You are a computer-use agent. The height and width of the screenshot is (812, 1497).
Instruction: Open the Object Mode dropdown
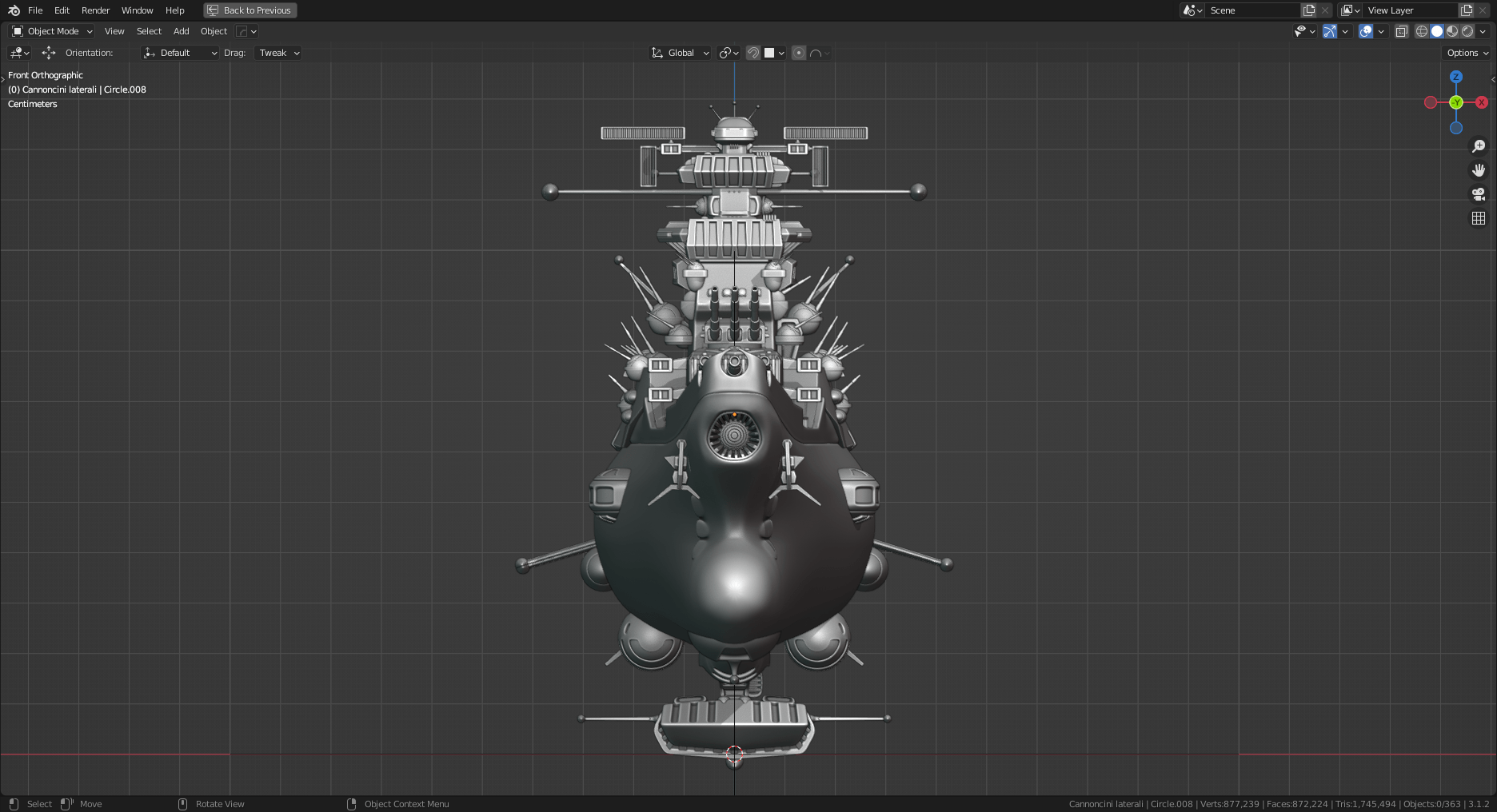point(52,31)
